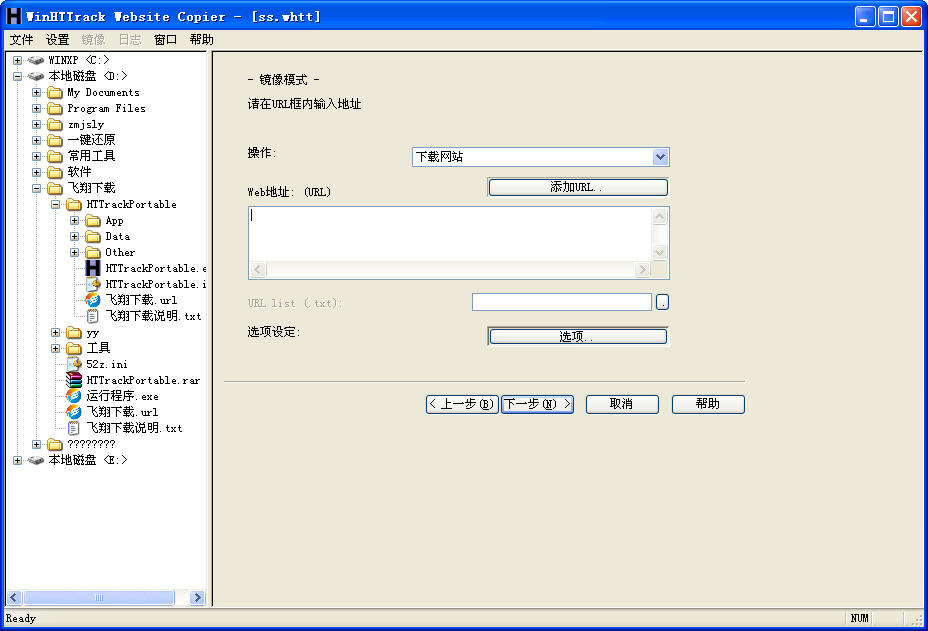Image resolution: width=928 pixels, height=631 pixels.
Task: Open the 镜像 menu
Action: (x=94, y=40)
